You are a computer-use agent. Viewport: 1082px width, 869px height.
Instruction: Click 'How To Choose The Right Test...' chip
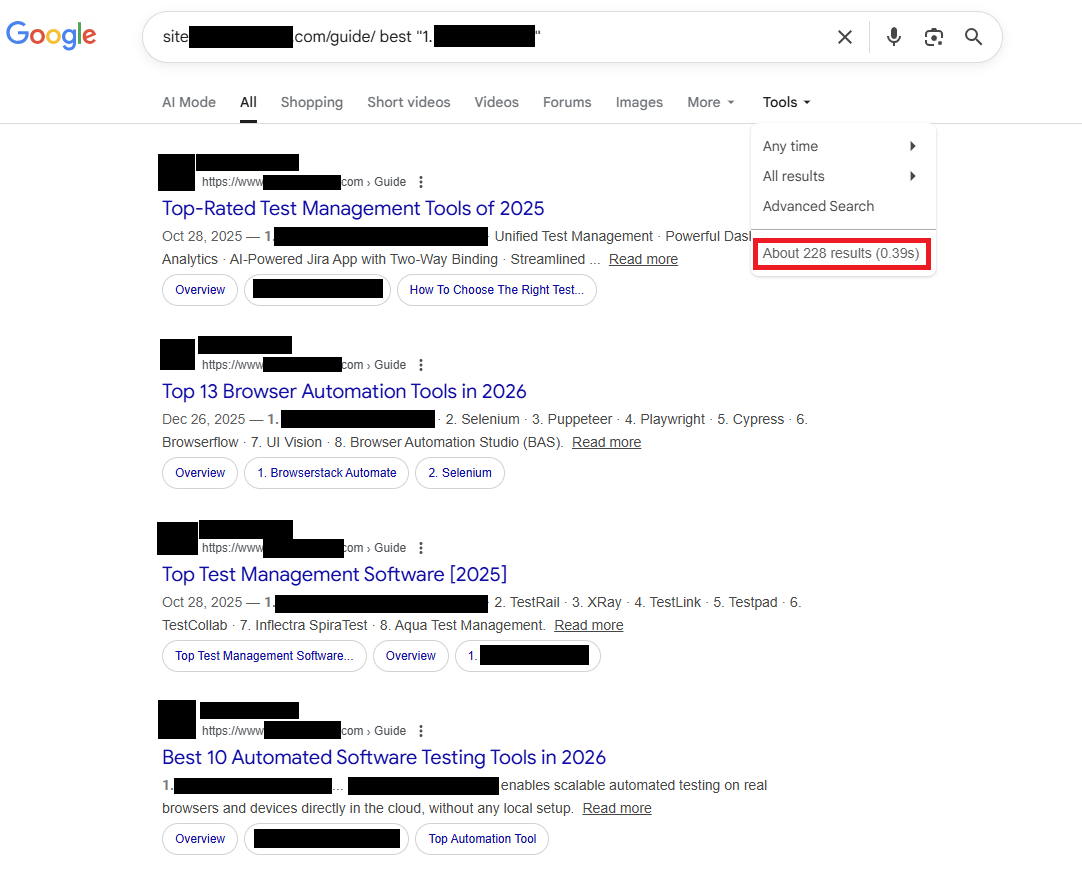[x=497, y=290]
